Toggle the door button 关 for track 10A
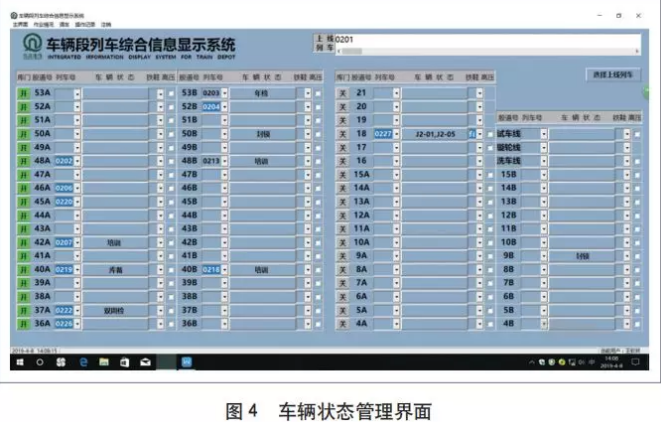The width and height of the screenshot is (661, 422). pos(343,242)
